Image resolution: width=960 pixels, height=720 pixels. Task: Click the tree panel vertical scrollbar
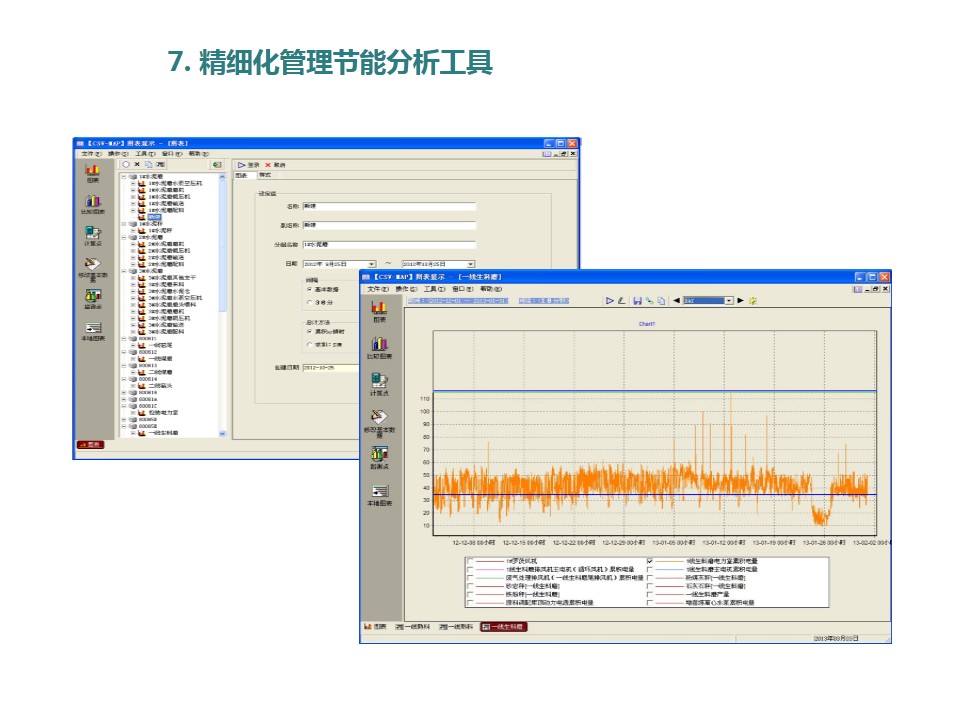tap(223, 300)
